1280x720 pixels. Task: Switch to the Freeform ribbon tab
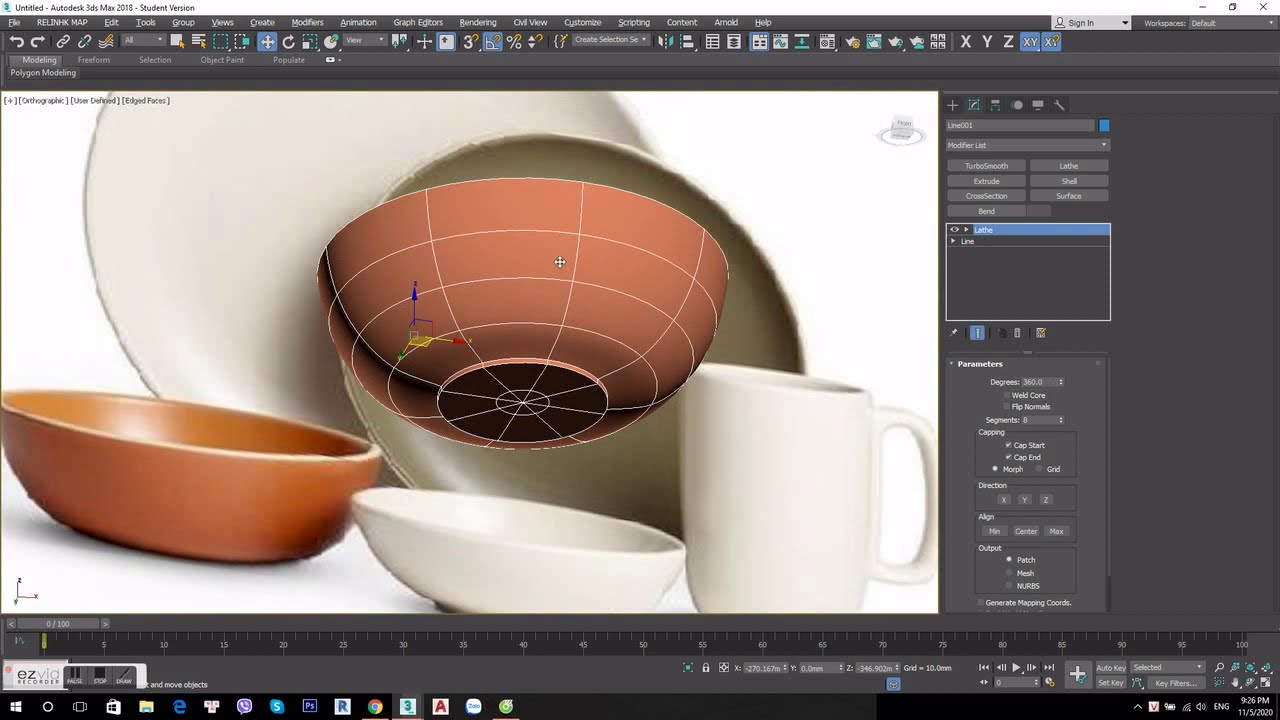[94, 60]
